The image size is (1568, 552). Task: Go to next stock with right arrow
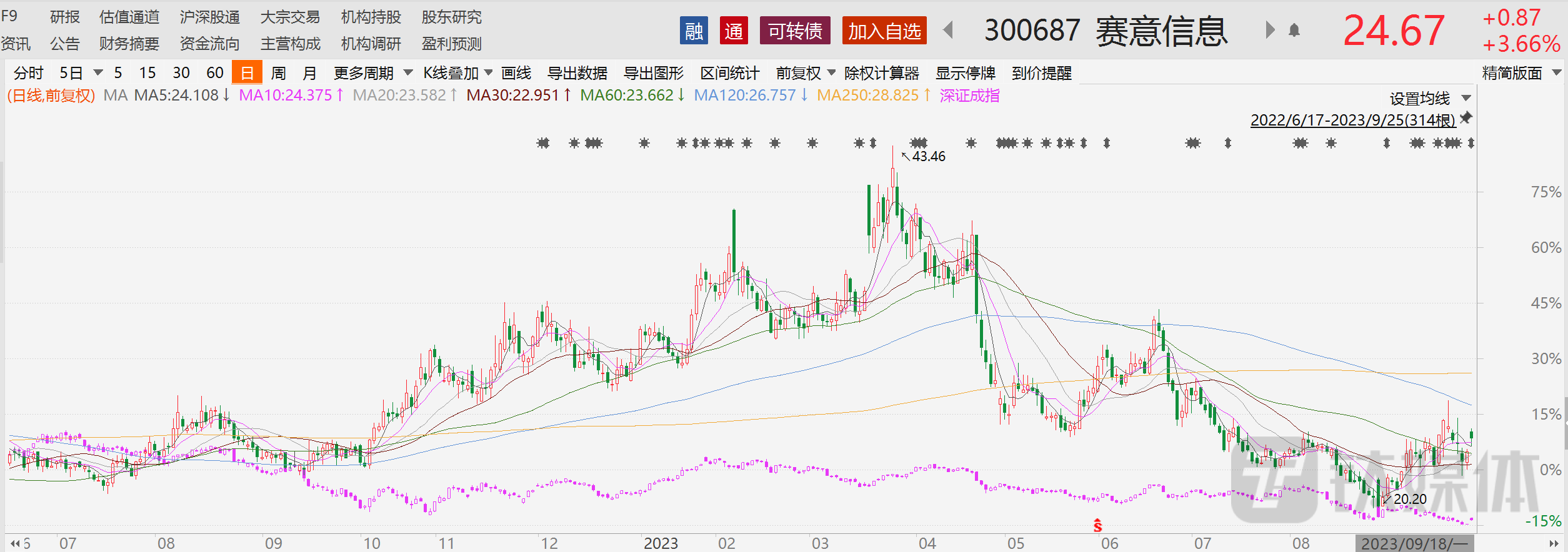[x=1269, y=30]
